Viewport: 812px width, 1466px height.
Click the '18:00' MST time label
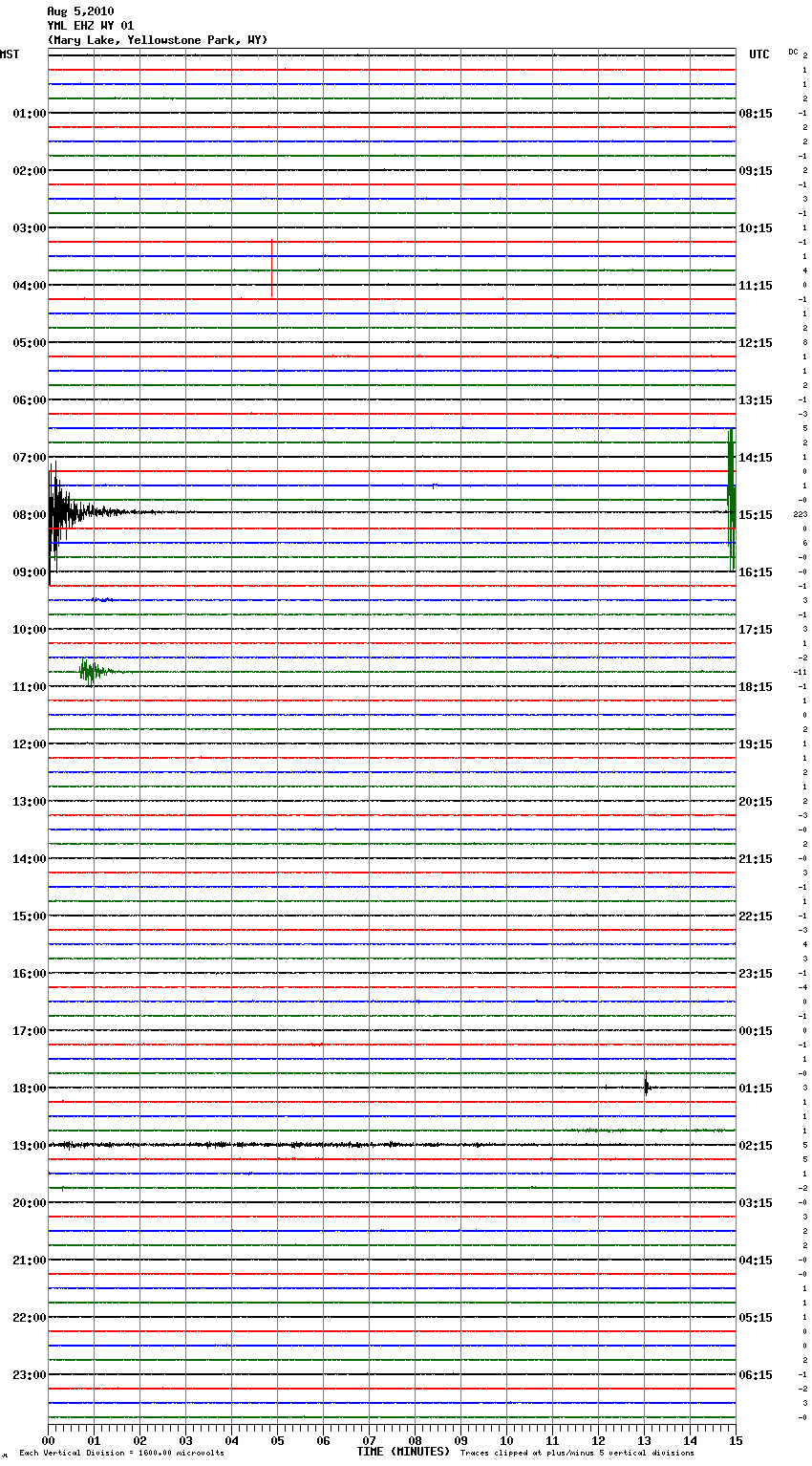(30, 1089)
